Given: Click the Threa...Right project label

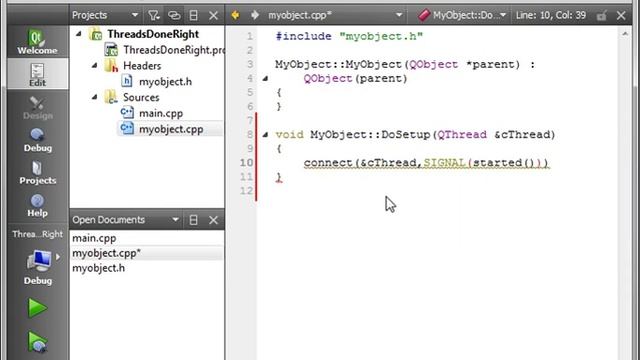Looking at the screenshot, I should (38, 234).
